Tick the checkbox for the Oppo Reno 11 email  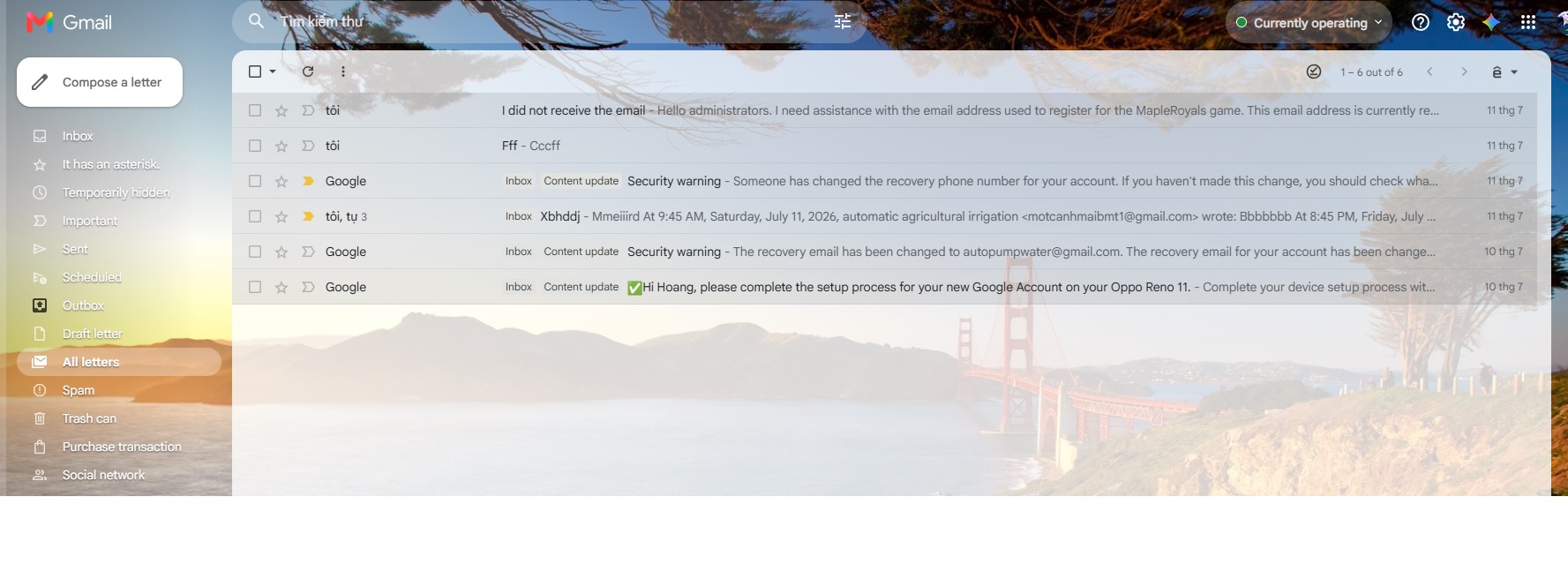click(x=255, y=287)
